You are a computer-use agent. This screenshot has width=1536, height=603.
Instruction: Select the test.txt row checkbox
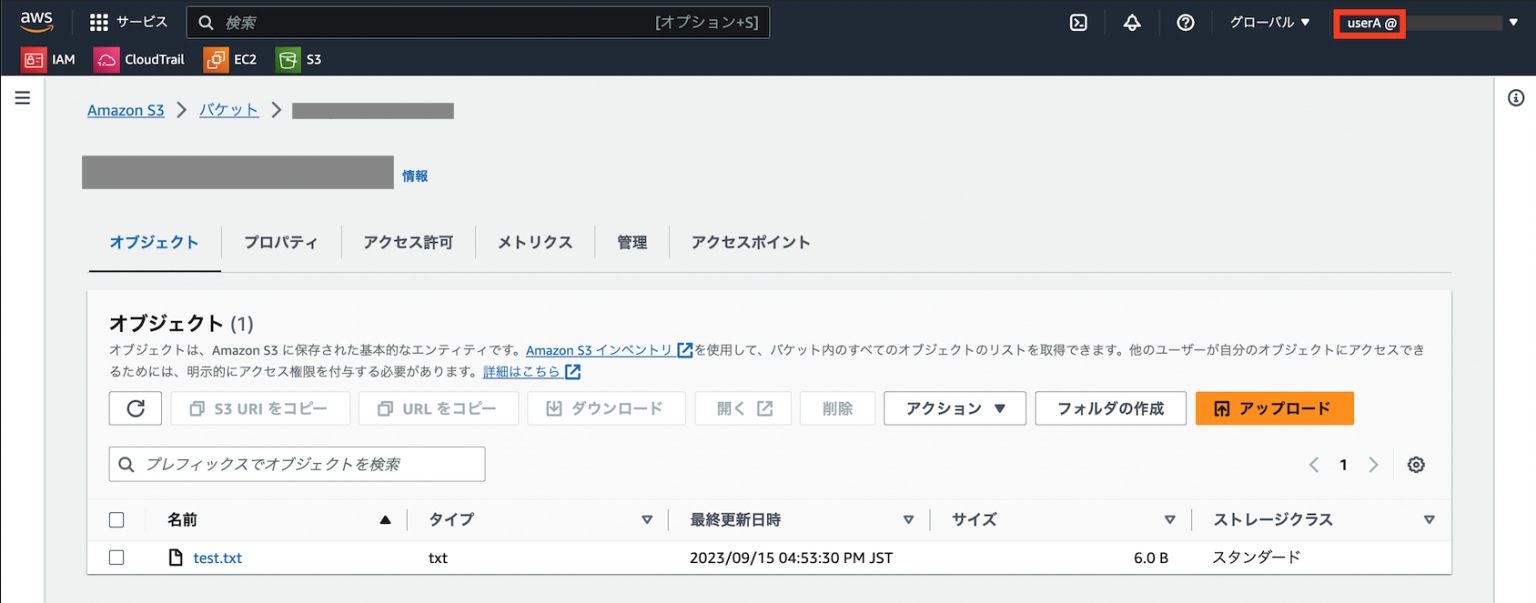click(117, 557)
